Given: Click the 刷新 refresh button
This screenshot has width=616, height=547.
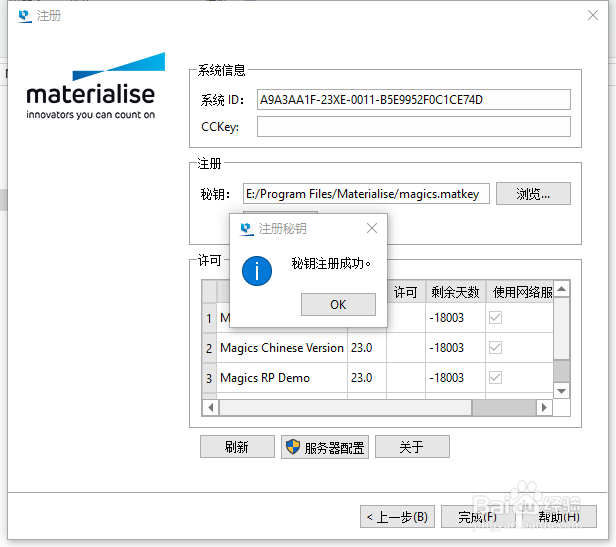Looking at the screenshot, I should (x=237, y=446).
